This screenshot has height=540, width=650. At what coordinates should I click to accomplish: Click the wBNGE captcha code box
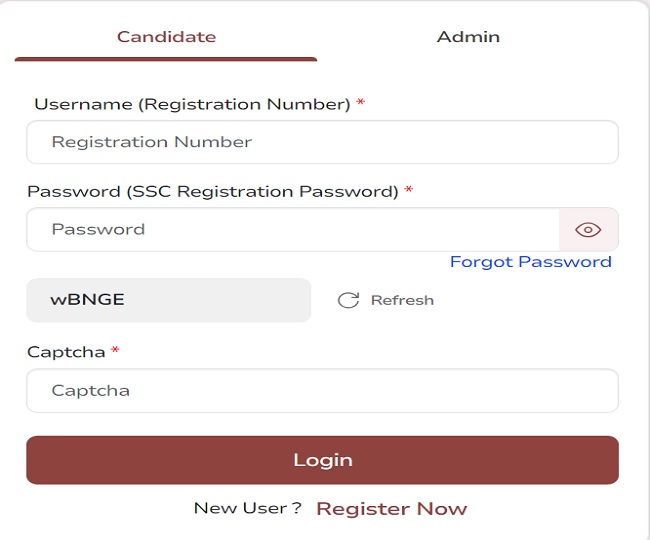pyautogui.click(x=168, y=300)
